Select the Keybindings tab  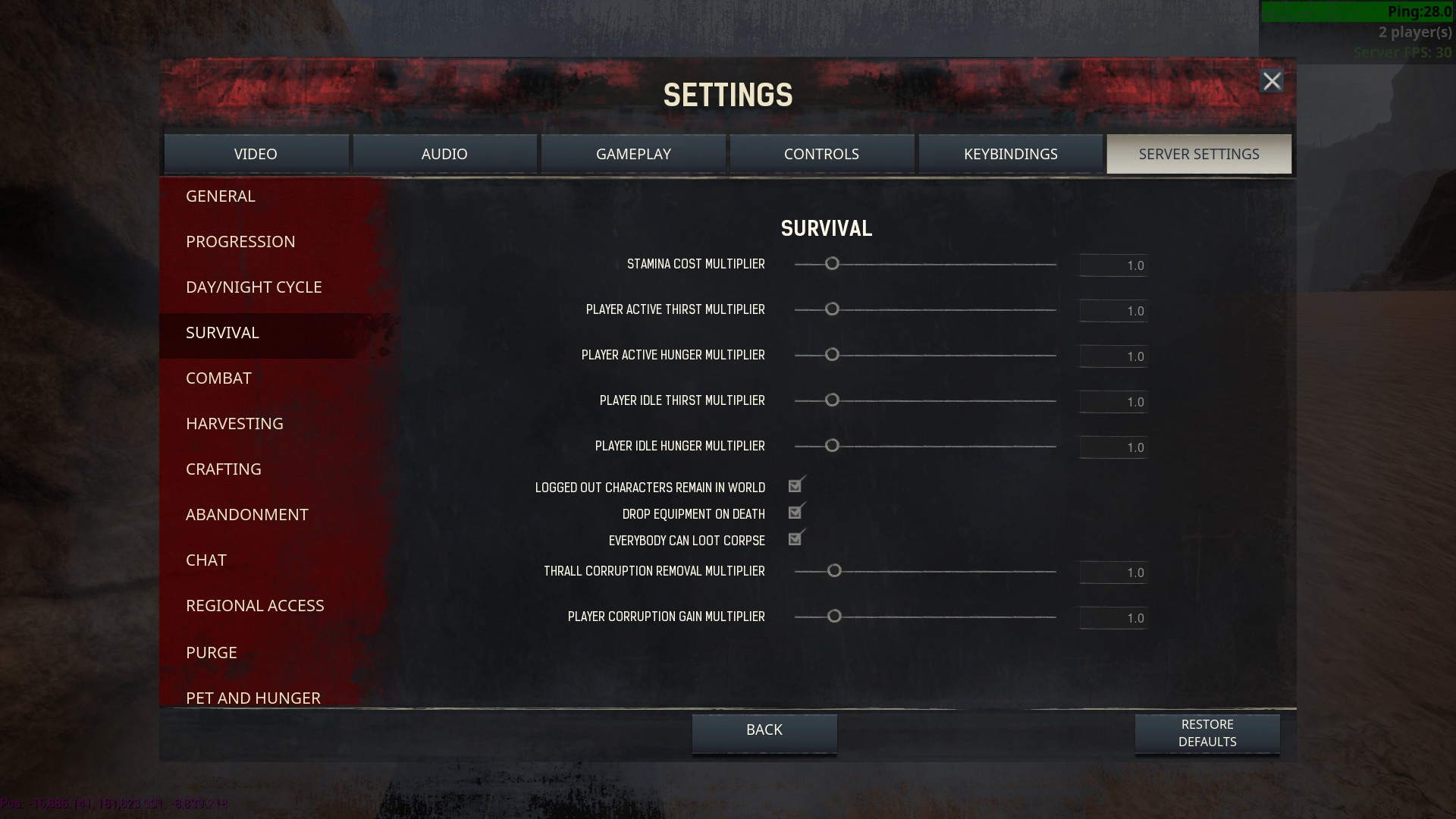(1010, 154)
